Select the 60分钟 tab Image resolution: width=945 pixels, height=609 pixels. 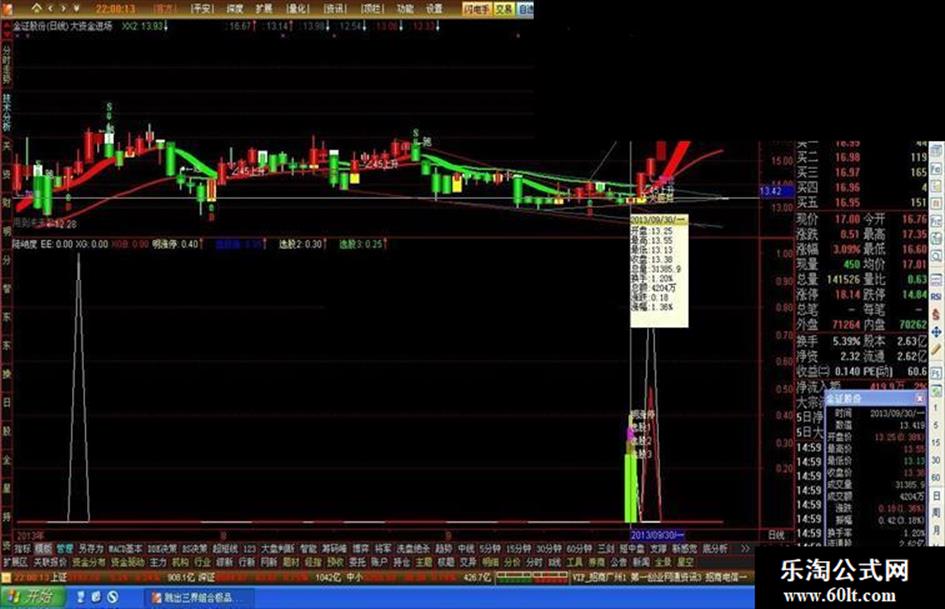pos(579,549)
